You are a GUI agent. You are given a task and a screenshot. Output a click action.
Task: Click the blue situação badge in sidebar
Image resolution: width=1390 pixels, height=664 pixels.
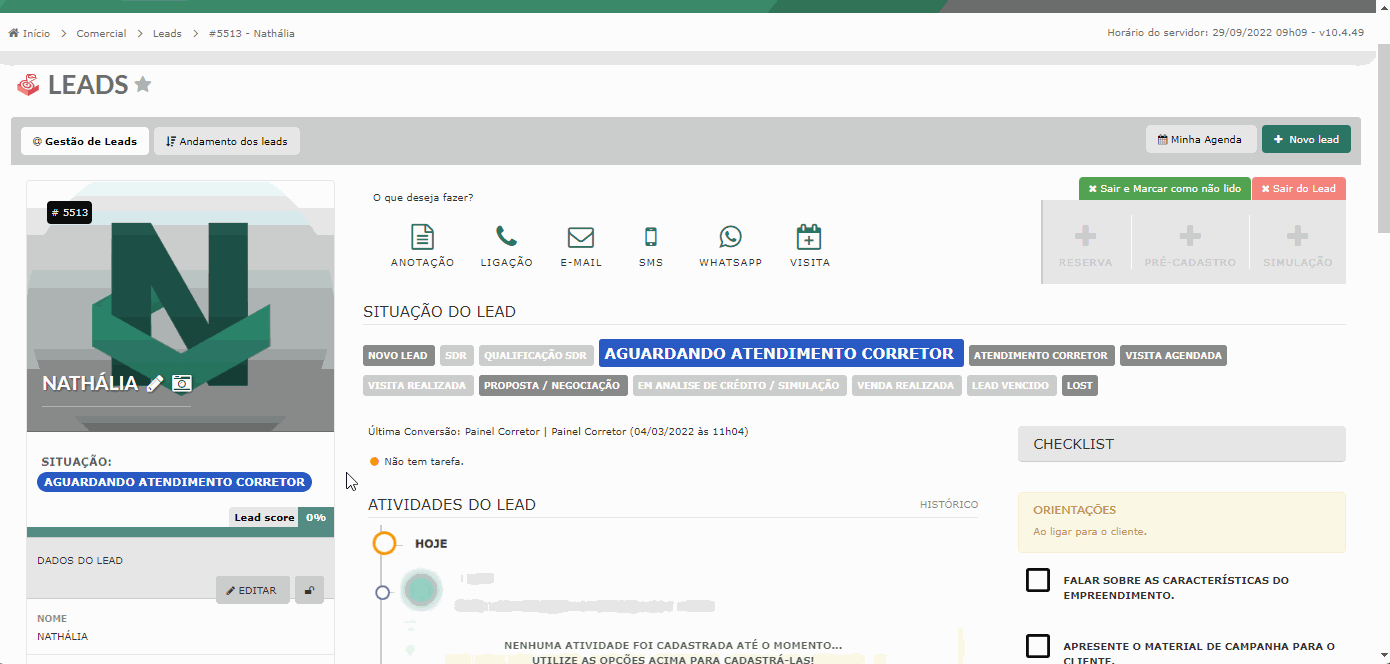click(175, 482)
